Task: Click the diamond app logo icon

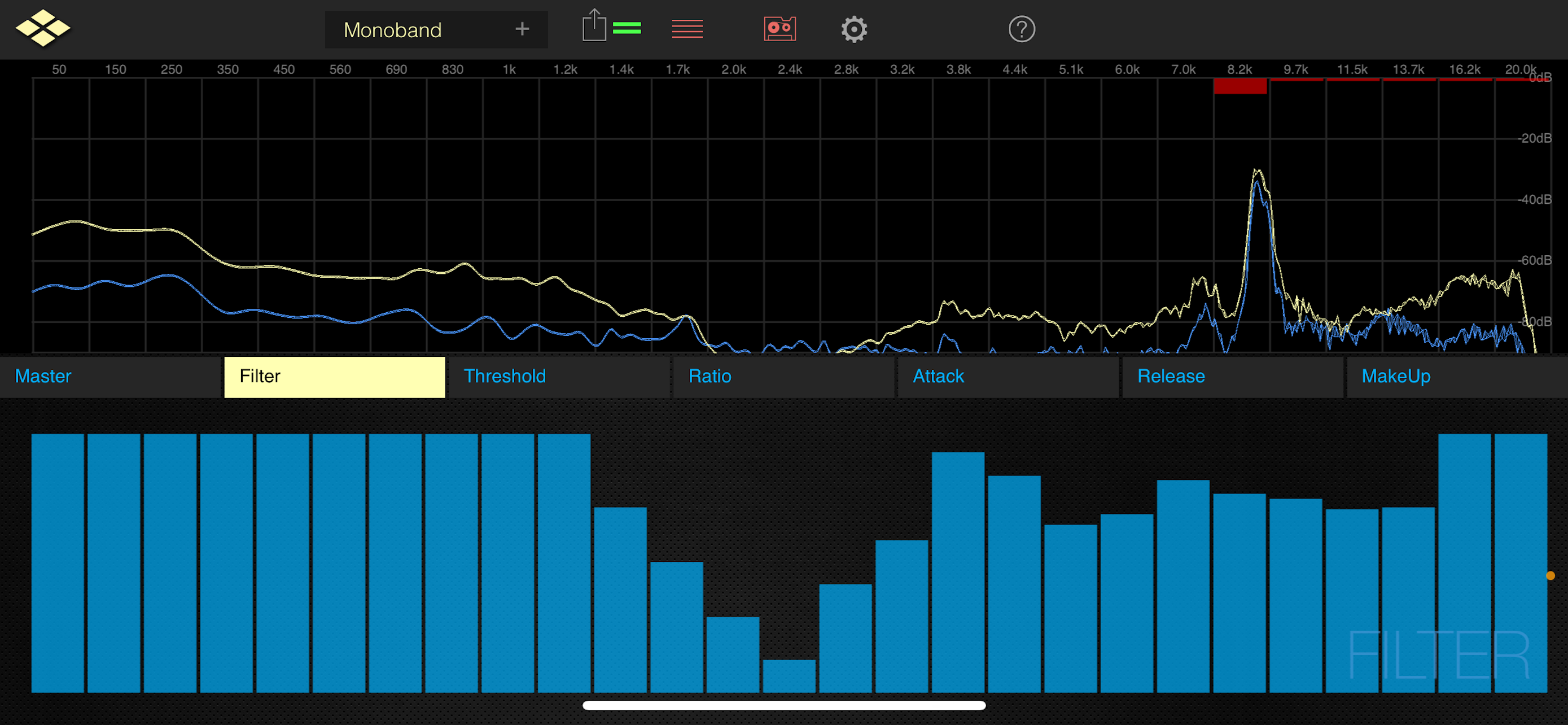Action: pyautogui.click(x=42, y=29)
